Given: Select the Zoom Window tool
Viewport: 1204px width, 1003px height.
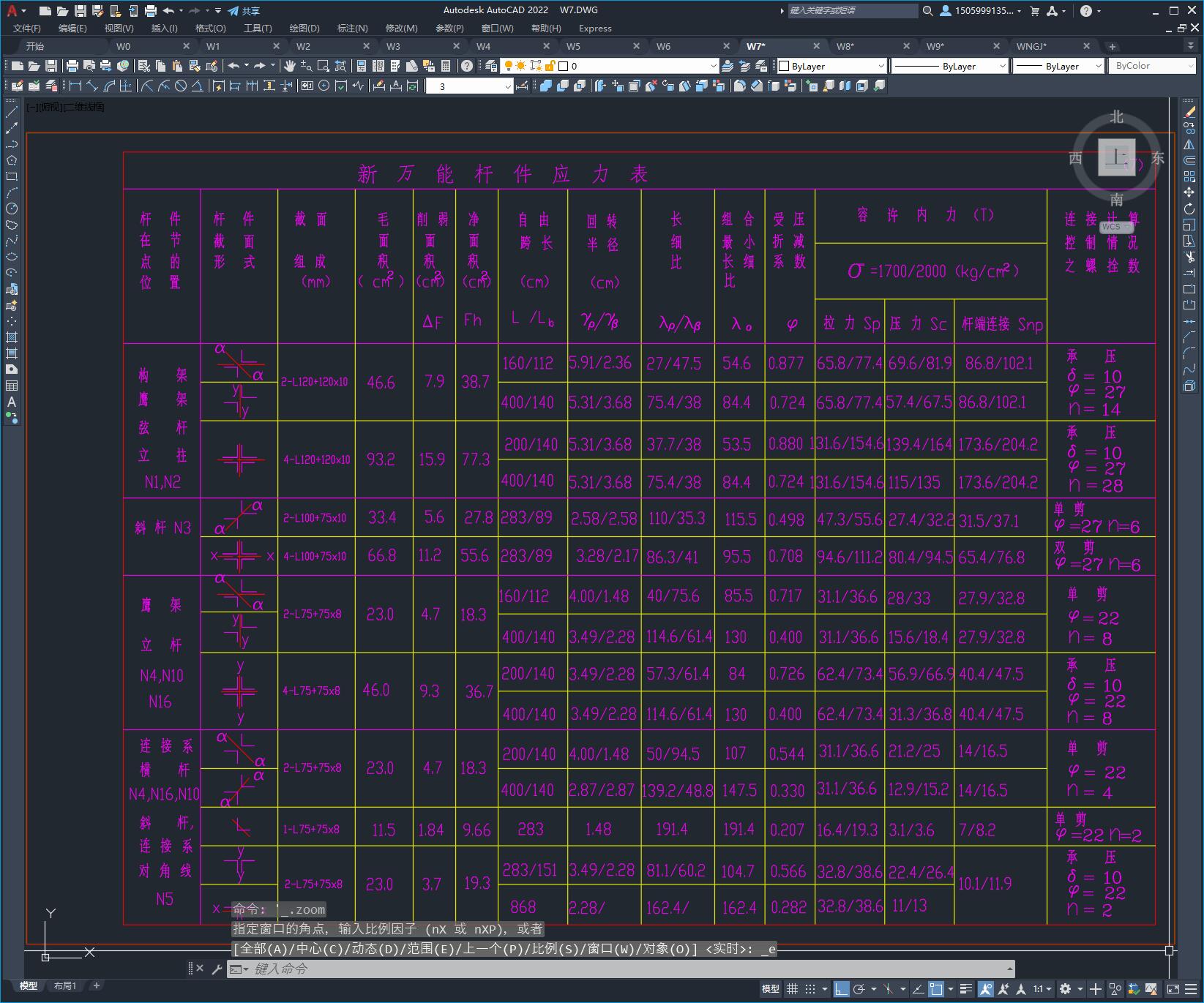Looking at the screenshot, I should point(324,66).
